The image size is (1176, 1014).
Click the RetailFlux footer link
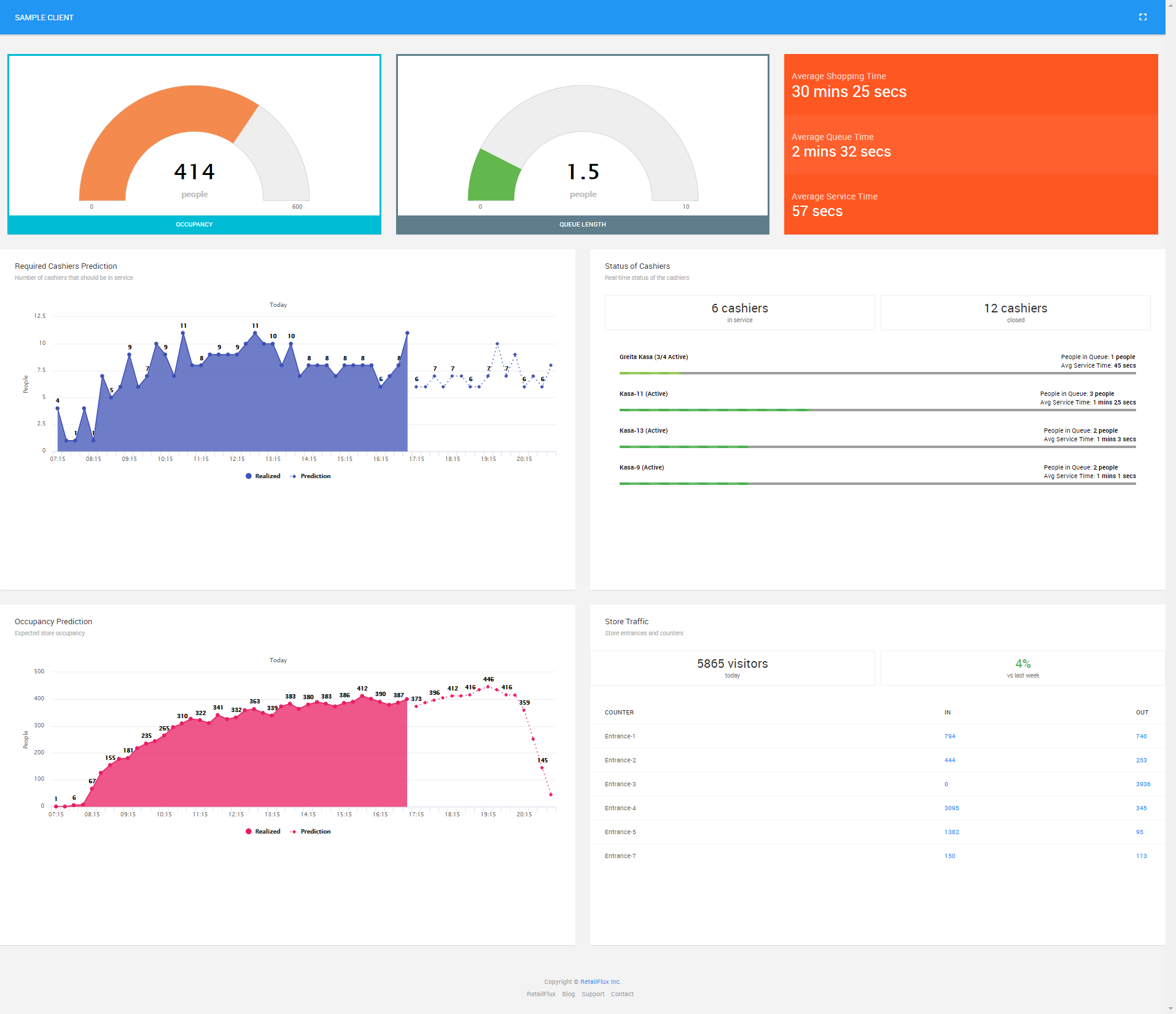(x=540, y=994)
